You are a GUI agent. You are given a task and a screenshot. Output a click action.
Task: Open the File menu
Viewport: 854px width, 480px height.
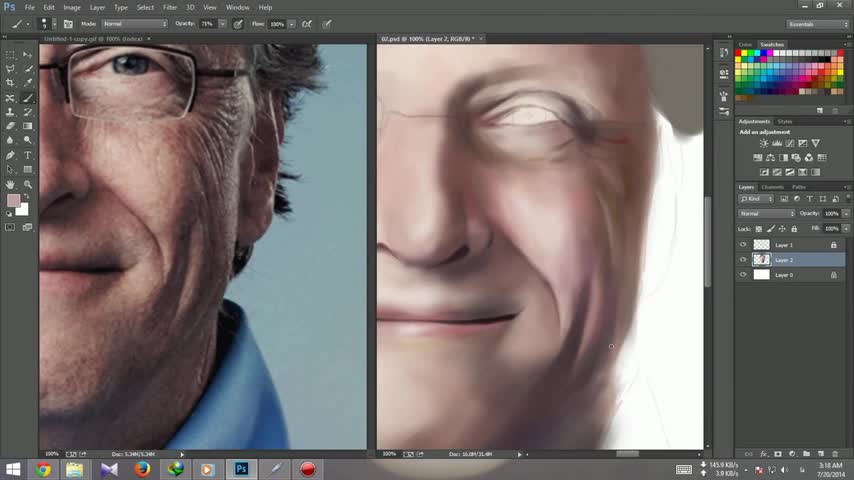[x=29, y=8]
